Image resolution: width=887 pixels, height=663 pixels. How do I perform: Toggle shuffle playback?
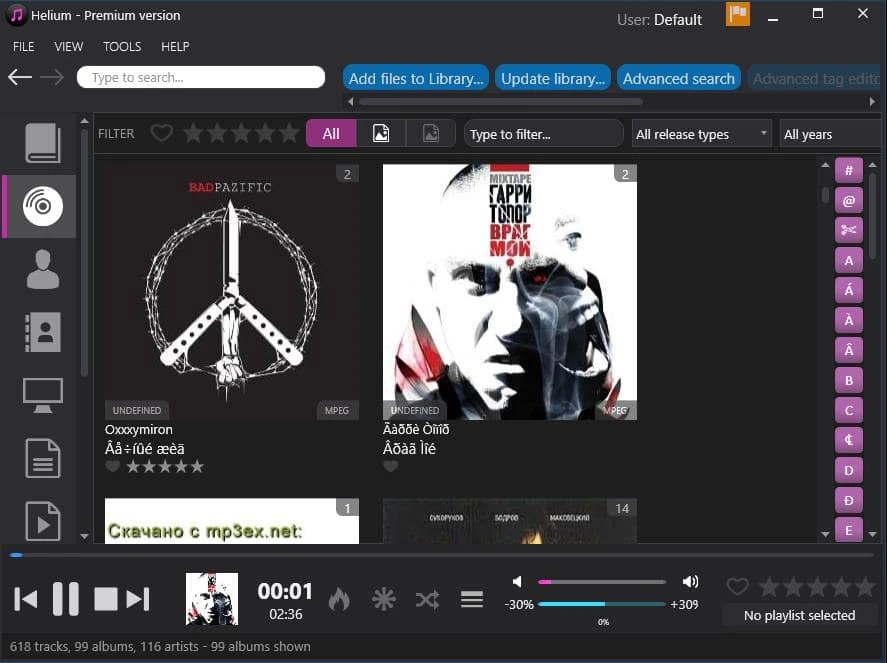427,599
